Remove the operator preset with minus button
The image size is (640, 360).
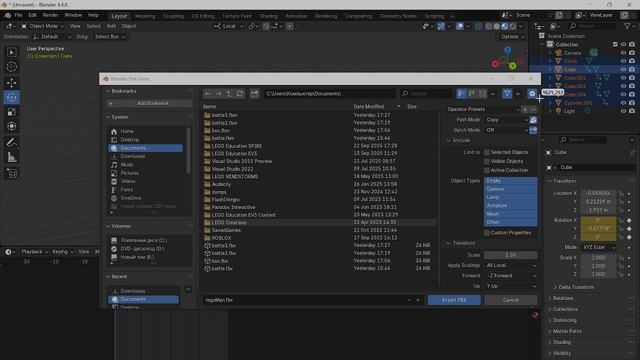point(533,109)
